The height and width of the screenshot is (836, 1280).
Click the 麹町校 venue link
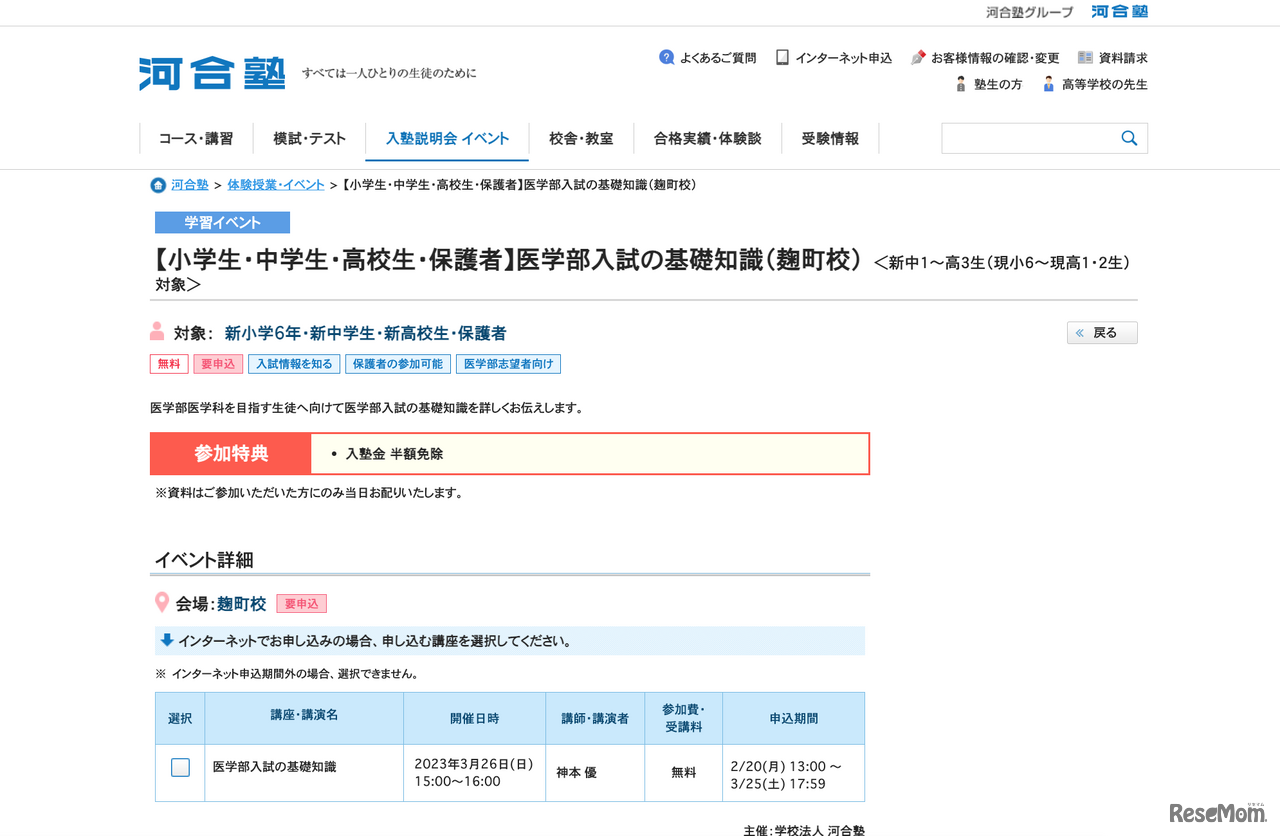click(x=242, y=604)
